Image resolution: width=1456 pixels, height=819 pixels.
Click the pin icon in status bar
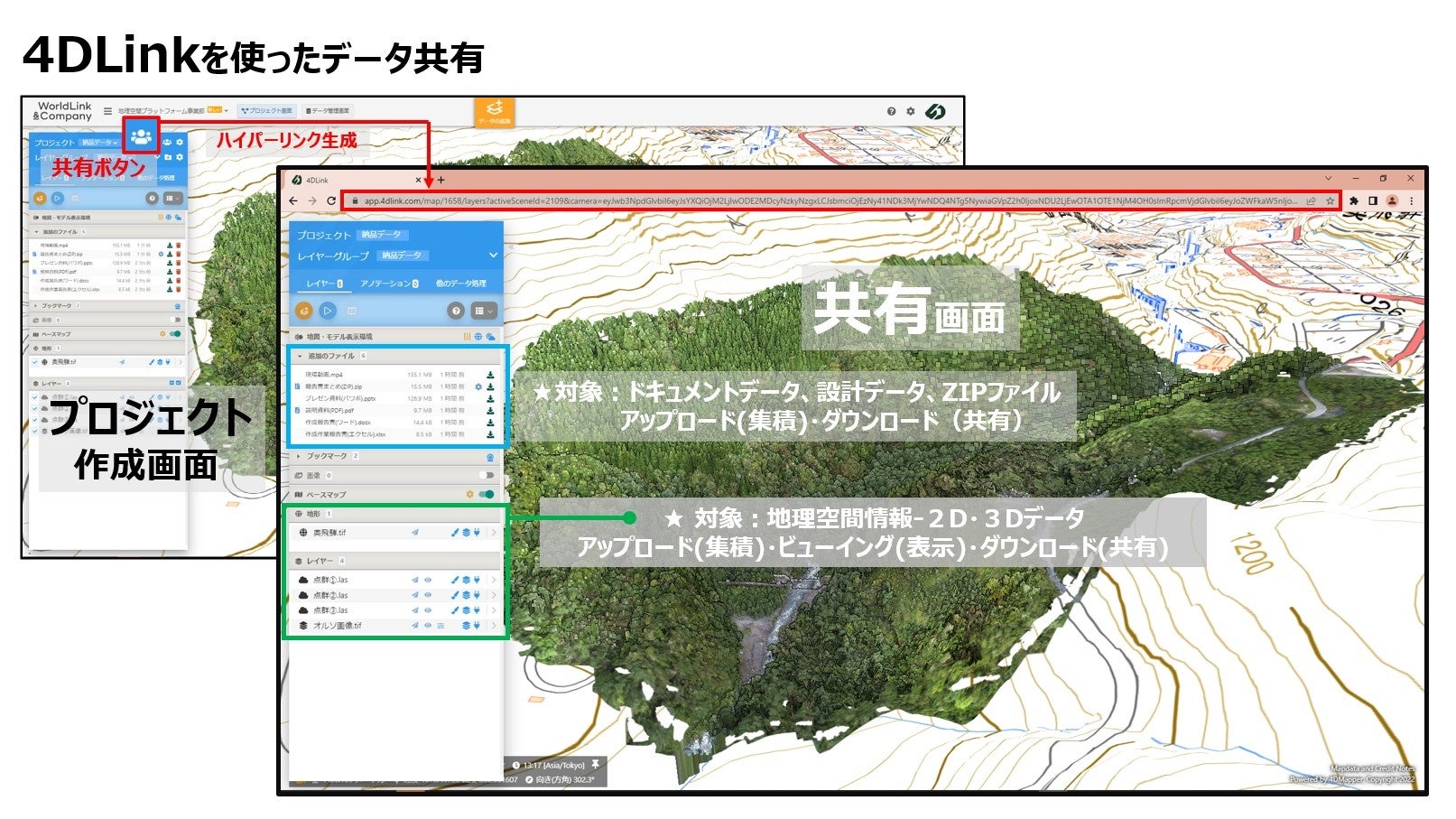point(595,765)
